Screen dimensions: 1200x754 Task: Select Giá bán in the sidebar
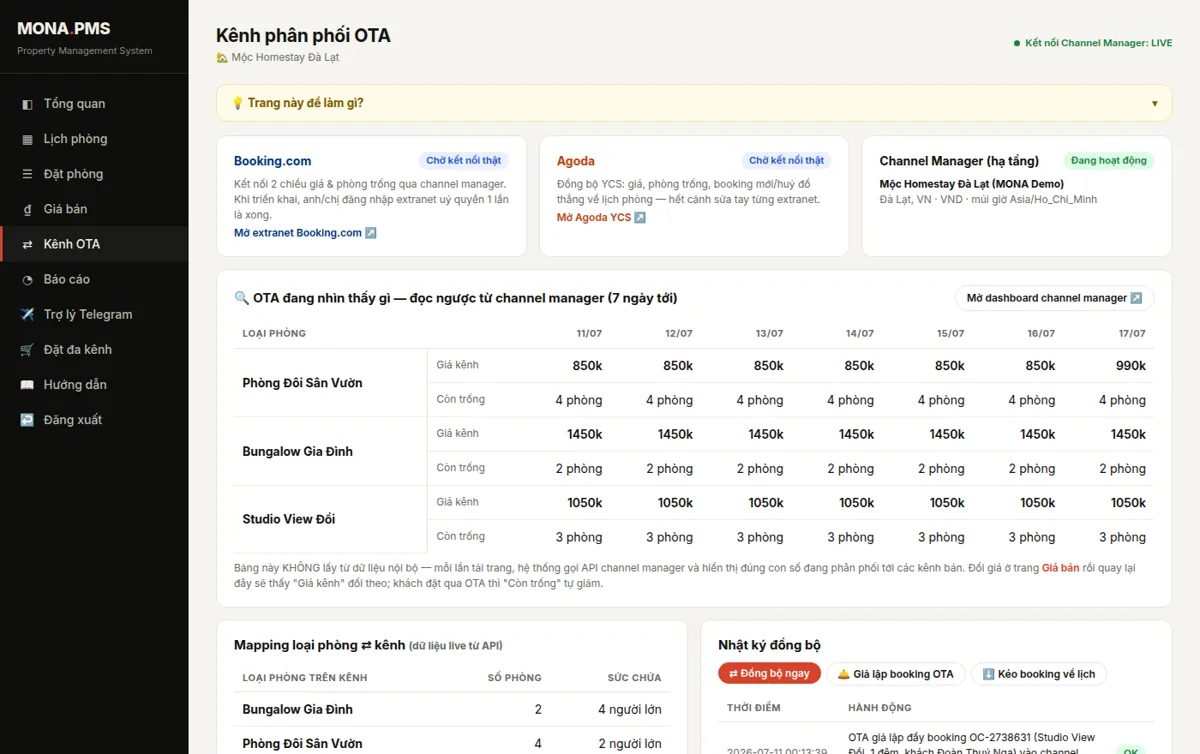tap(94, 209)
